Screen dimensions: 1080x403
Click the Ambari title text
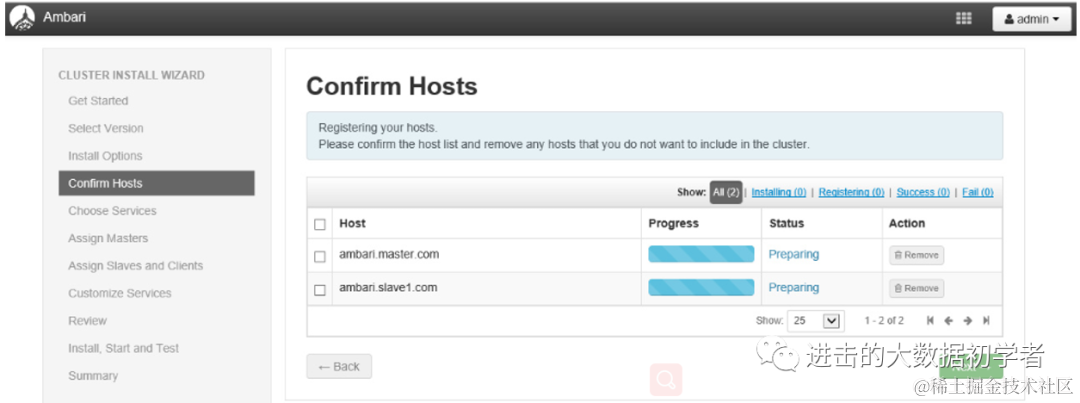[64, 17]
